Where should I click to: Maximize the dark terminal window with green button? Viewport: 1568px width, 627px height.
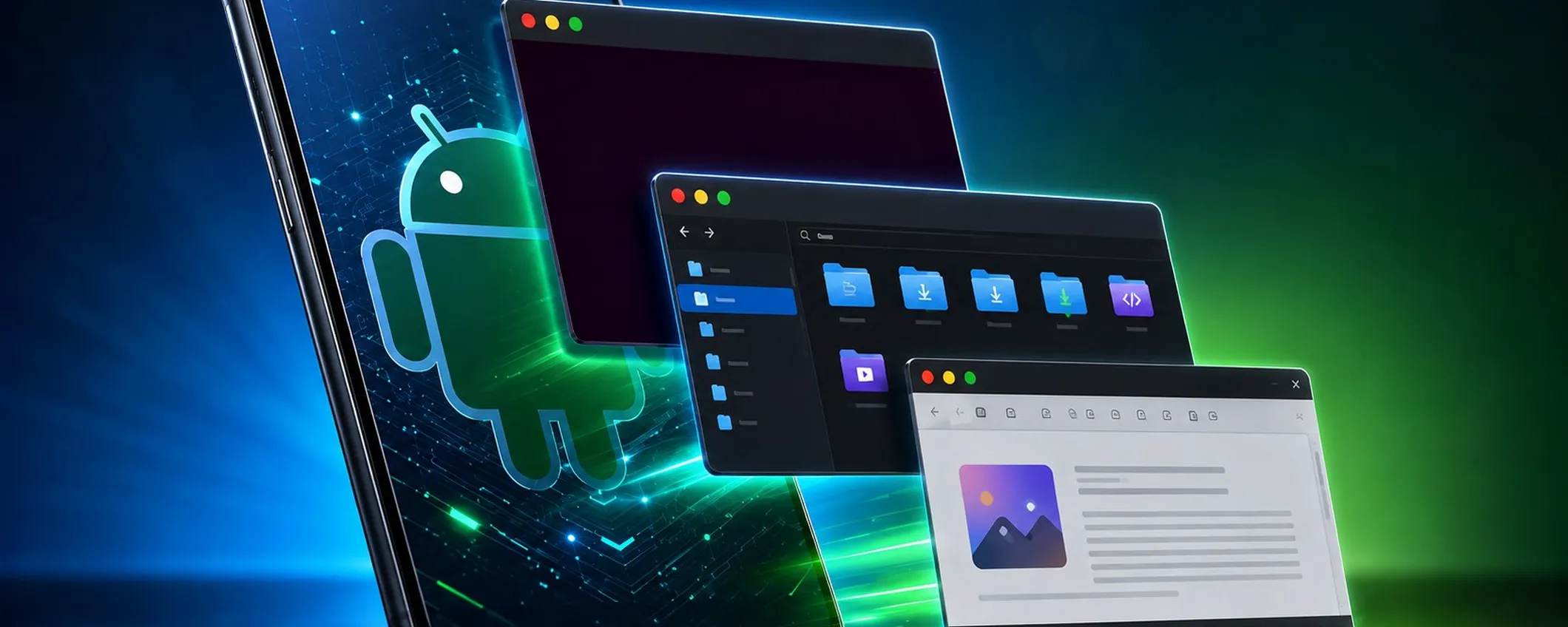[x=575, y=24]
